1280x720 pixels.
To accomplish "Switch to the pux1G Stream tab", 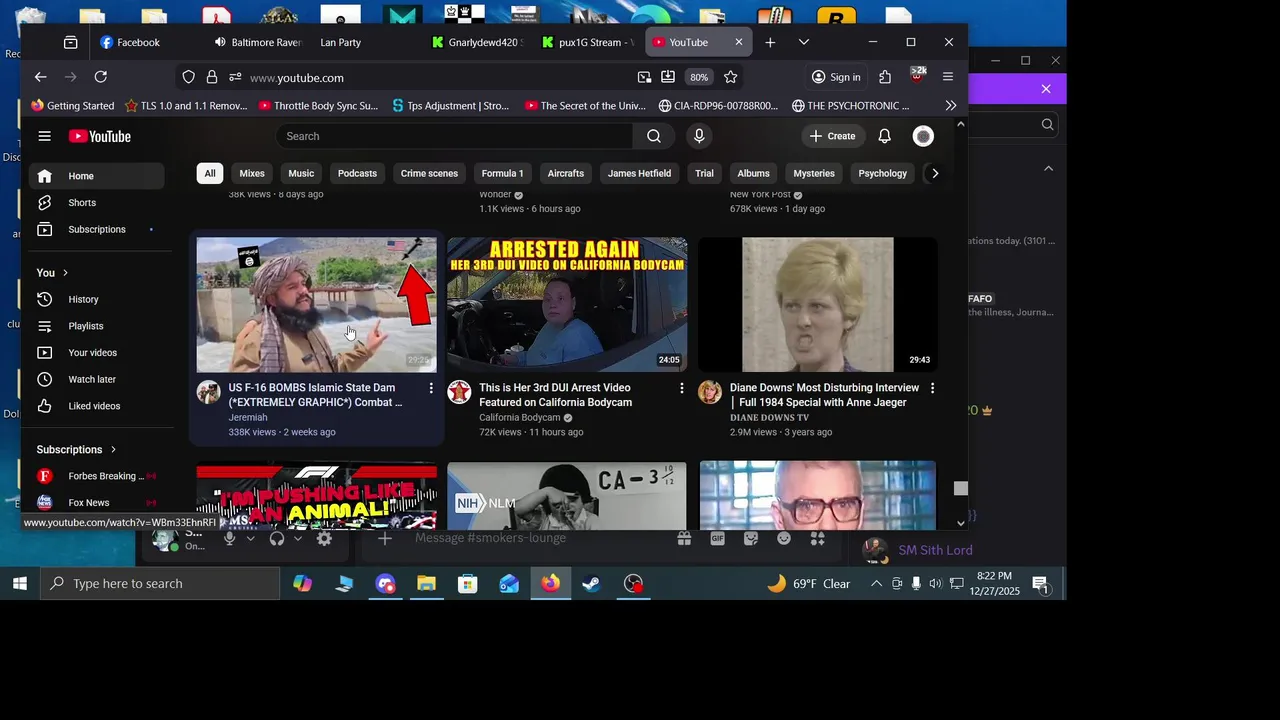I will tap(588, 42).
